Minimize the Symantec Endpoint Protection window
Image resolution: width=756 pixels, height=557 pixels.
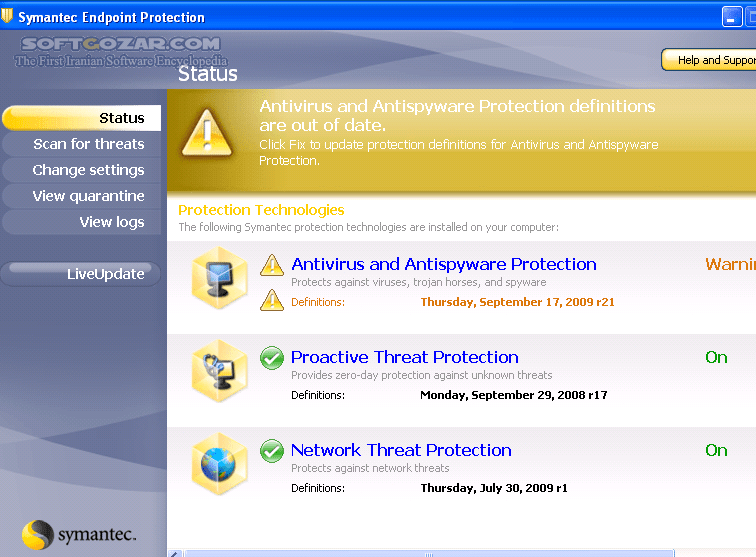pos(731,17)
